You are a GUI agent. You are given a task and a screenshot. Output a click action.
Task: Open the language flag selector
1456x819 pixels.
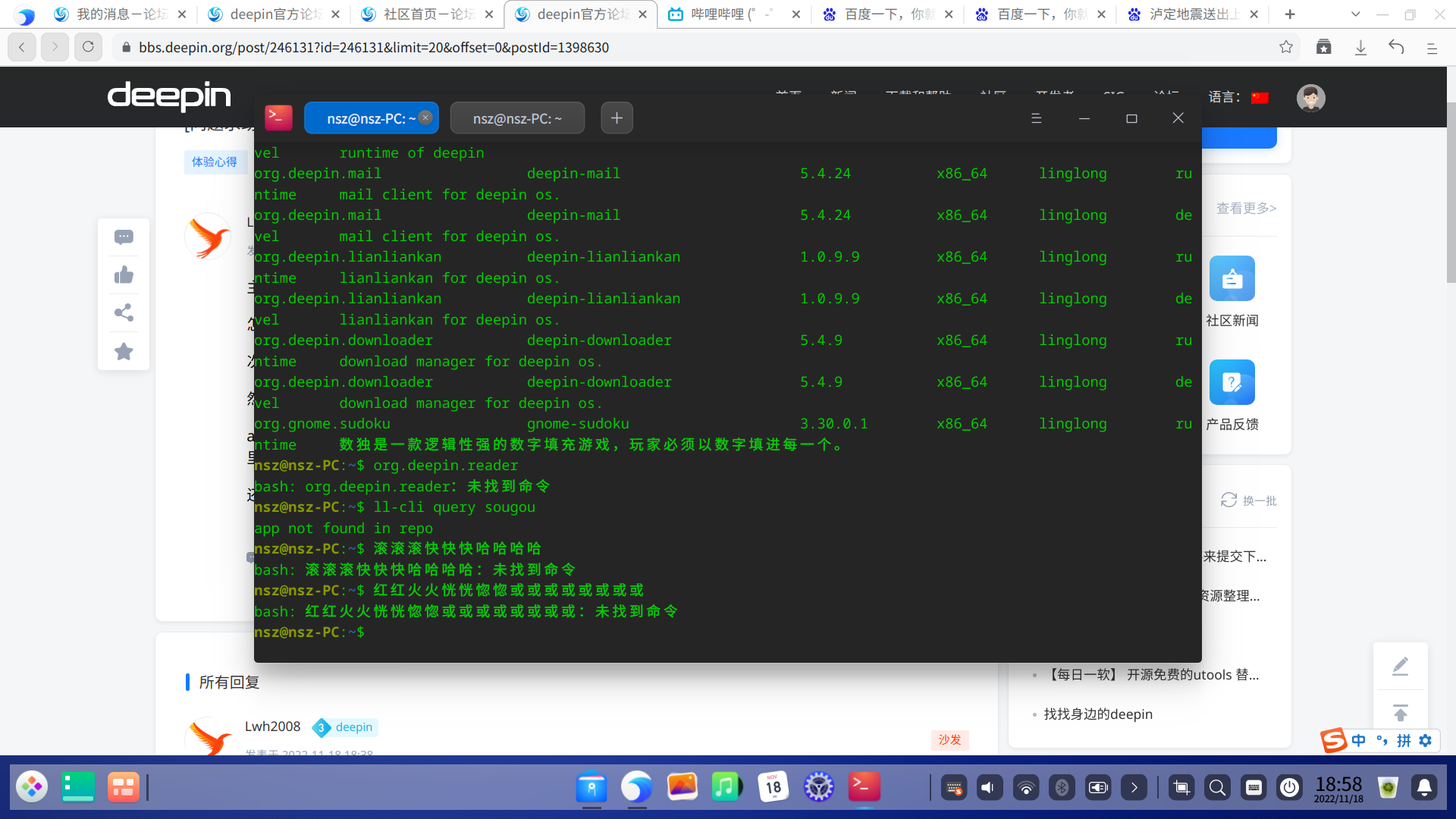point(1260,98)
